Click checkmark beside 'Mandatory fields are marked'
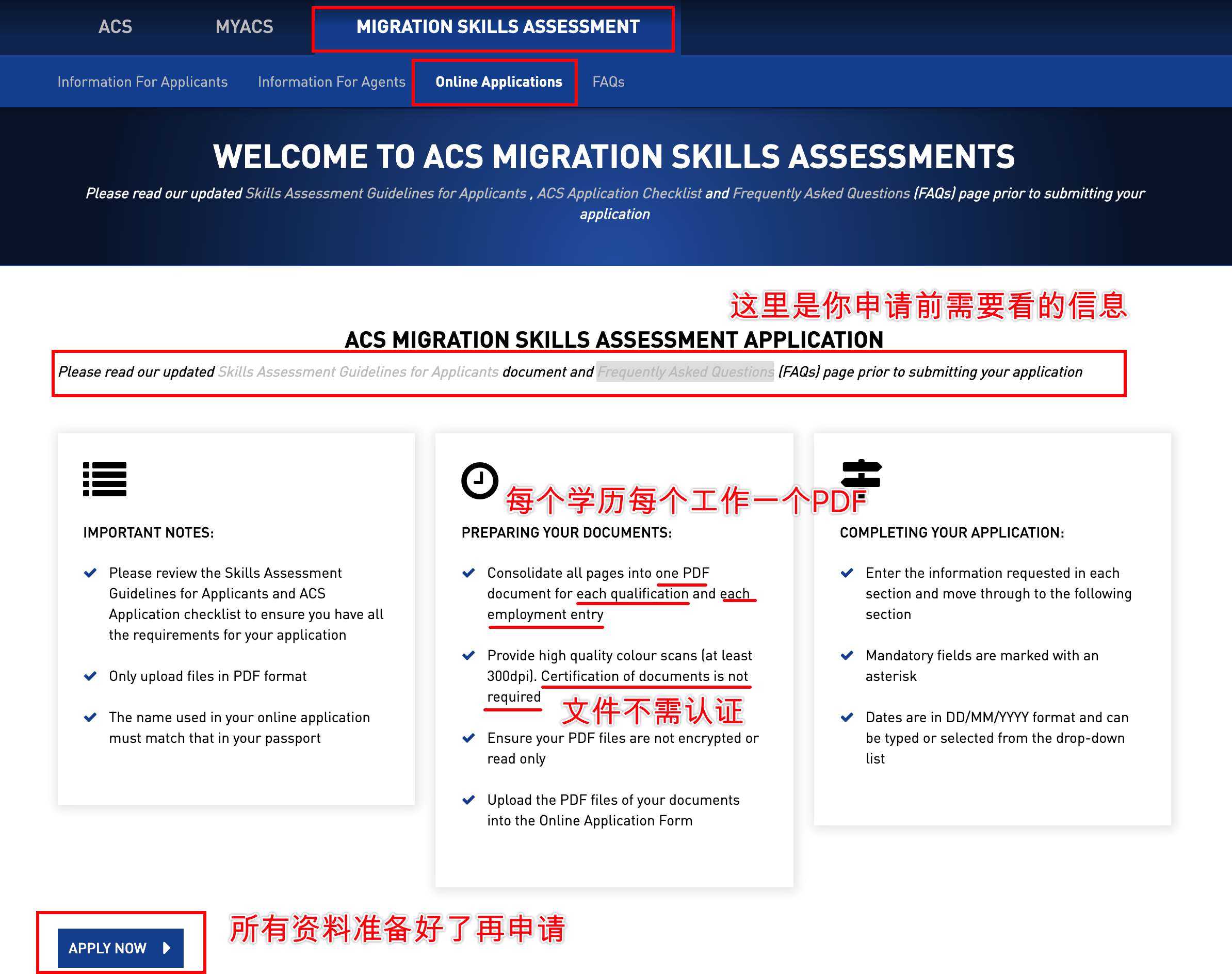Screen dimensions: 1232x974 coord(847,656)
